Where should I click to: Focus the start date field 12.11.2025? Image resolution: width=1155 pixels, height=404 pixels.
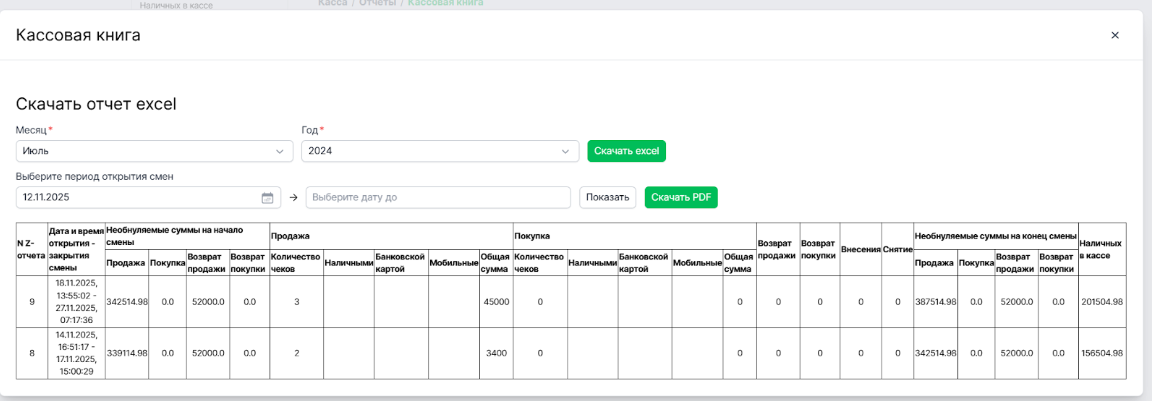[x=138, y=198]
